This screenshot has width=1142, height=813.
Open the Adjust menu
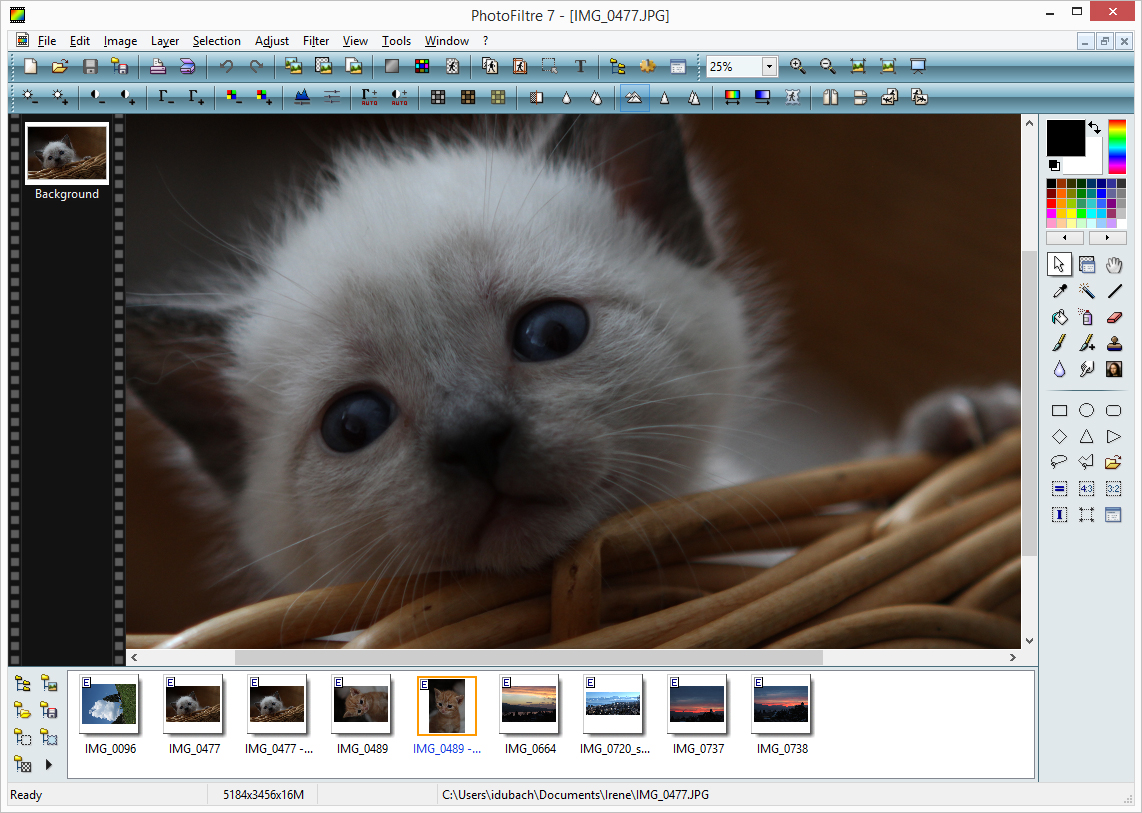click(x=272, y=41)
